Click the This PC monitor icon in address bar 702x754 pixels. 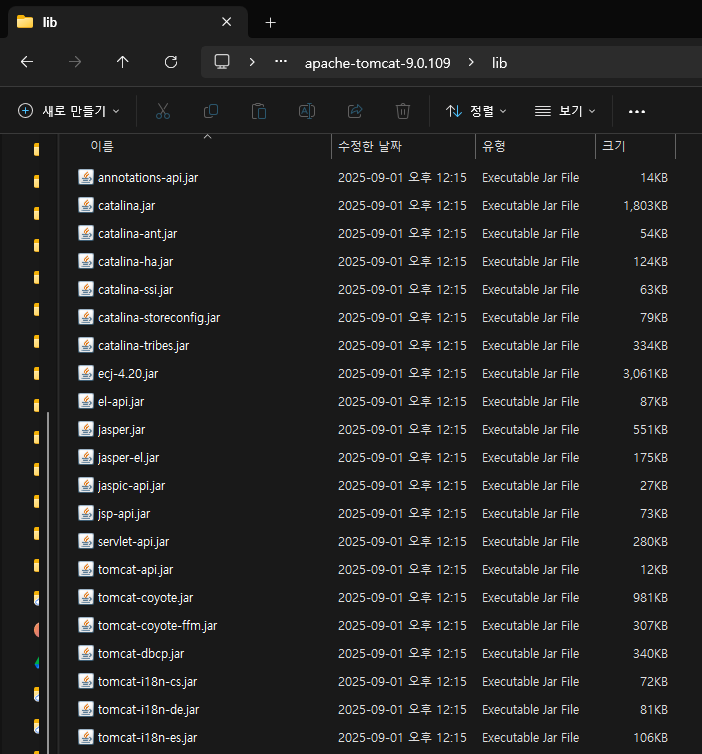pyautogui.click(x=222, y=62)
